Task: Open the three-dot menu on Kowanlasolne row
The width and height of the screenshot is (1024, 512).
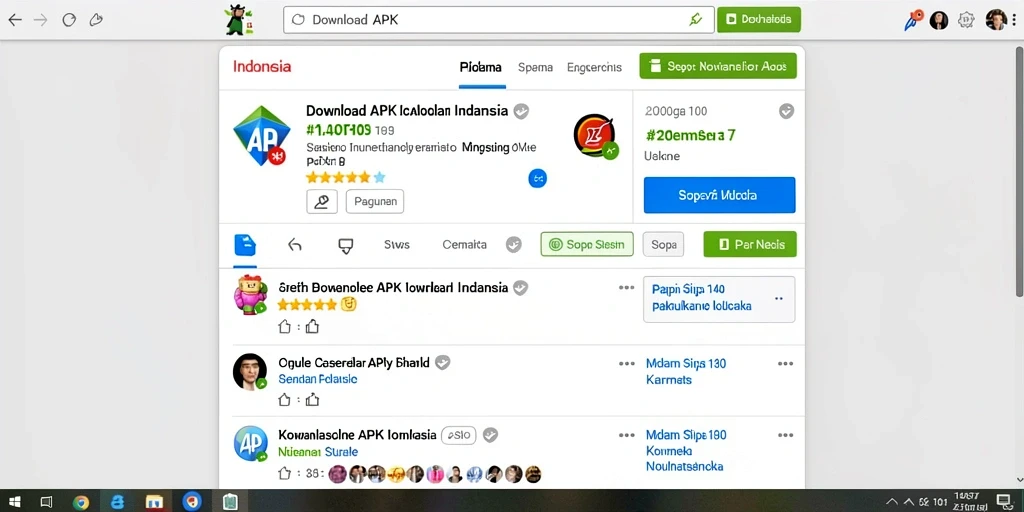Action: pyautogui.click(x=626, y=435)
